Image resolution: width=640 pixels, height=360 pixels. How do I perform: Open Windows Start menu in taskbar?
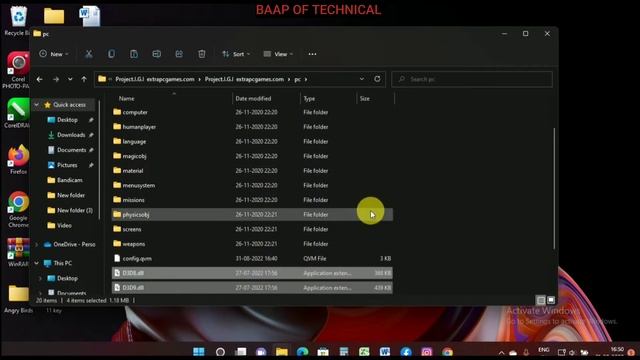coord(199,351)
